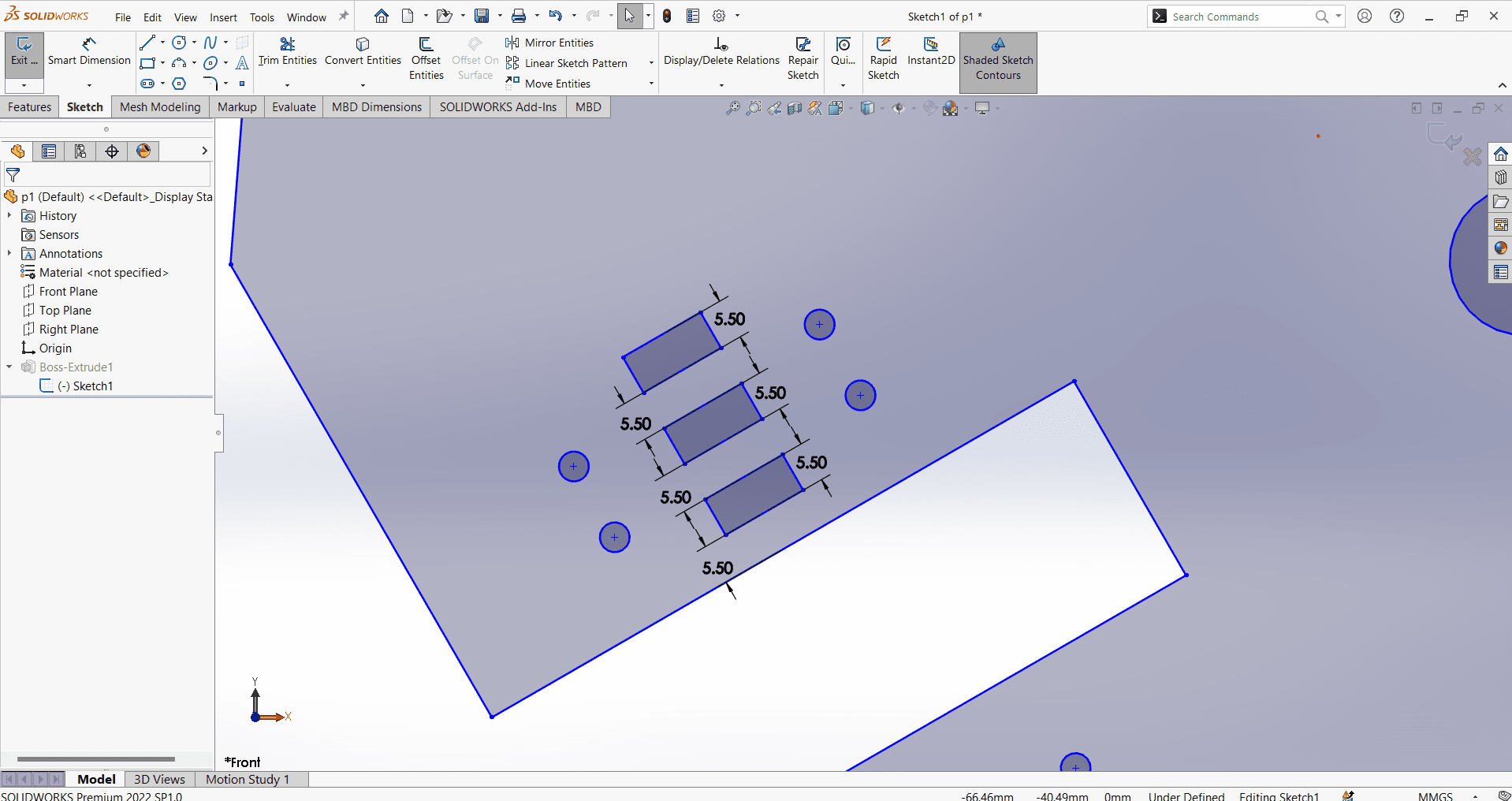The height and width of the screenshot is (801, 1512).
Task: Select Material not specified item
Action: (x=95, y=273)
